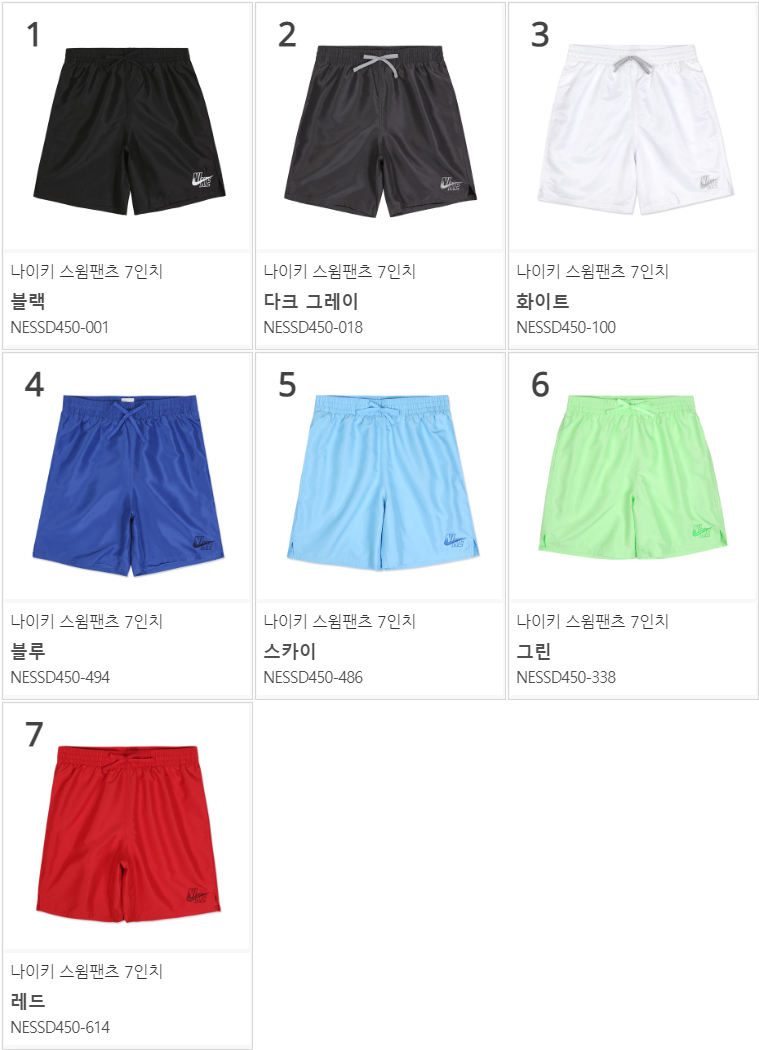Select the 그린 product title
The image size is (759, 1050).
pos(534,651)
